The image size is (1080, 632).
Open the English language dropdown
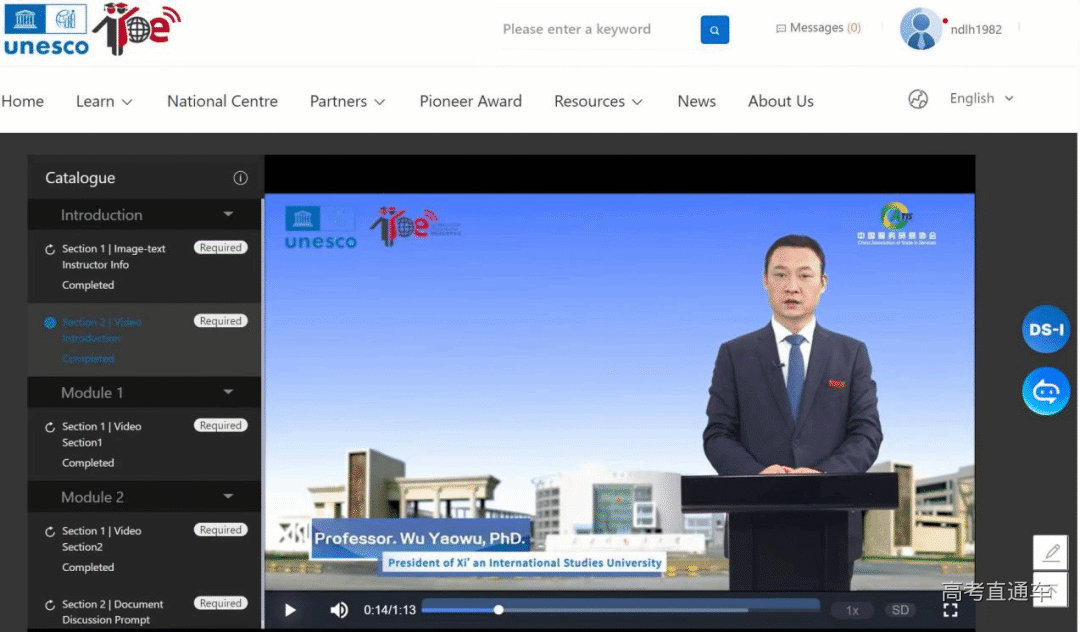tap(981, 98)
